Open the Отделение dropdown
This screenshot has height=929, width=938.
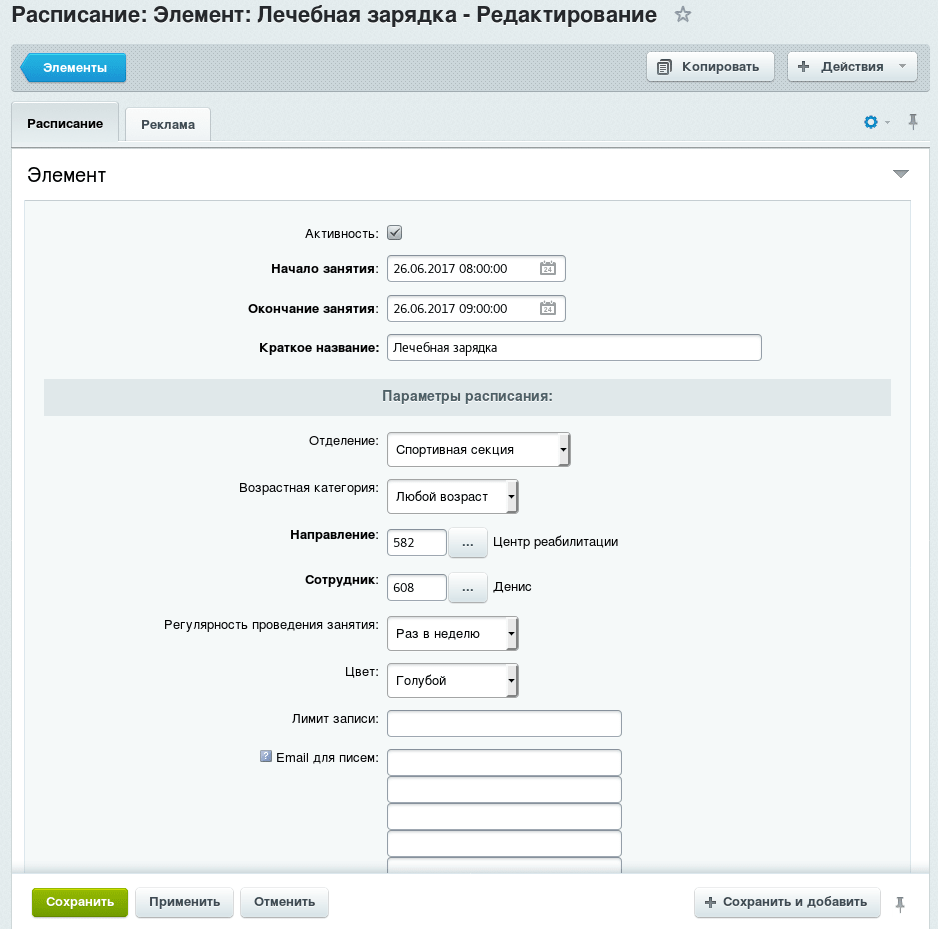(479, 450)
